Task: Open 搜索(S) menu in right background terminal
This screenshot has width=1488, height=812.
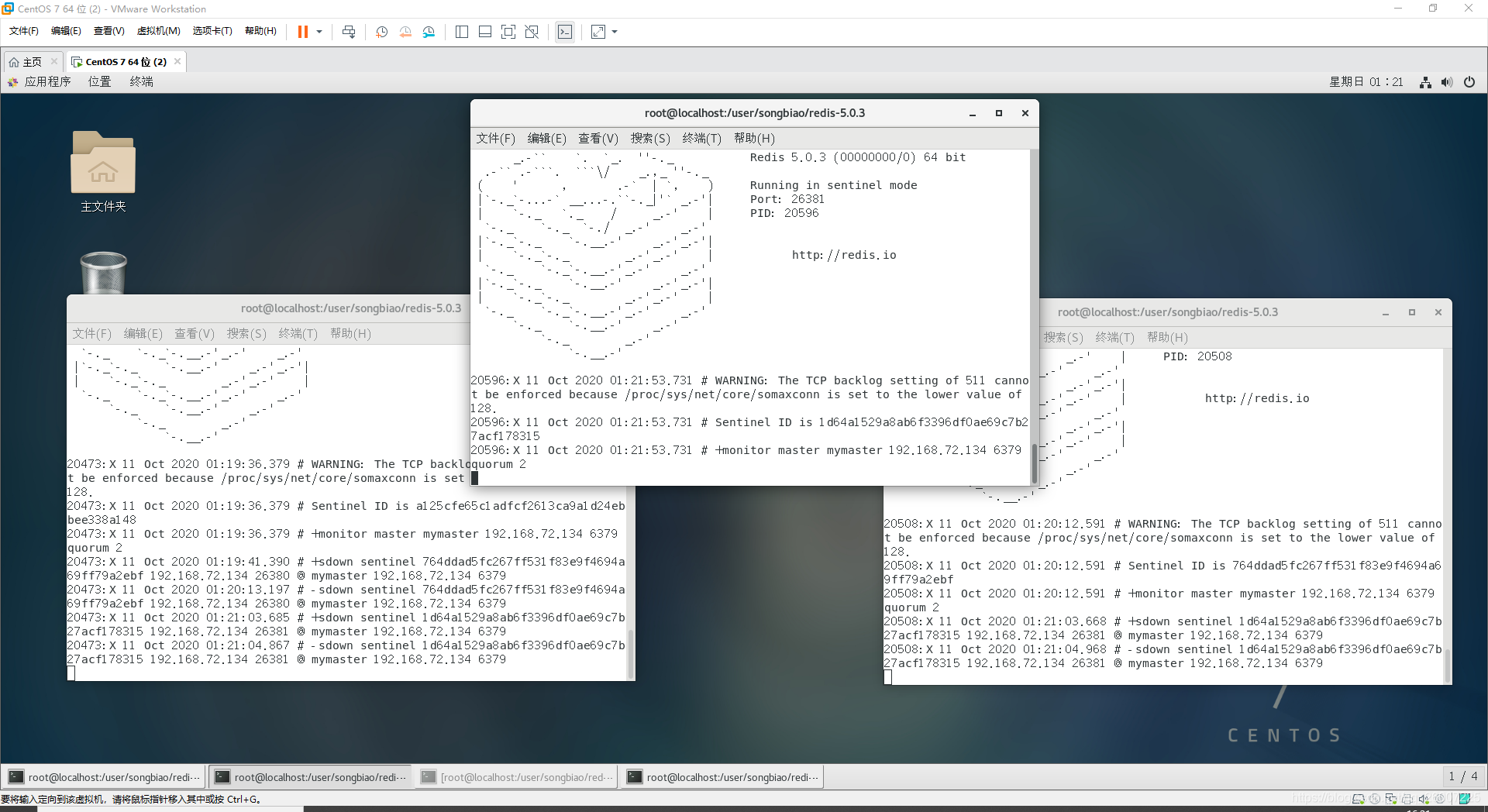Action: (x=1063, y=338)
